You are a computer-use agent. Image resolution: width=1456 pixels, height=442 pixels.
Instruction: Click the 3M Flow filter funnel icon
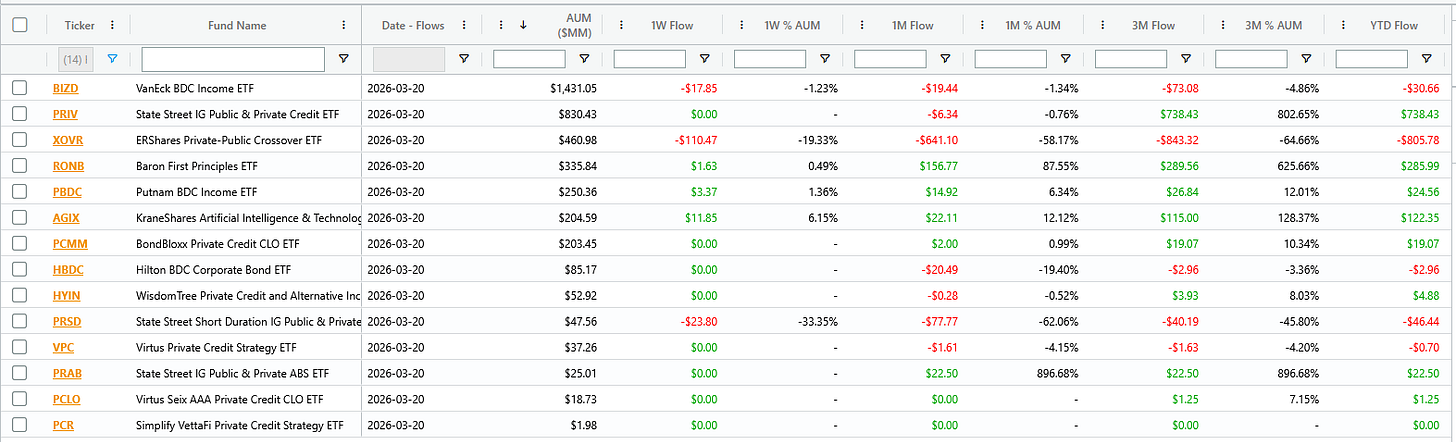pos(1185,59)
